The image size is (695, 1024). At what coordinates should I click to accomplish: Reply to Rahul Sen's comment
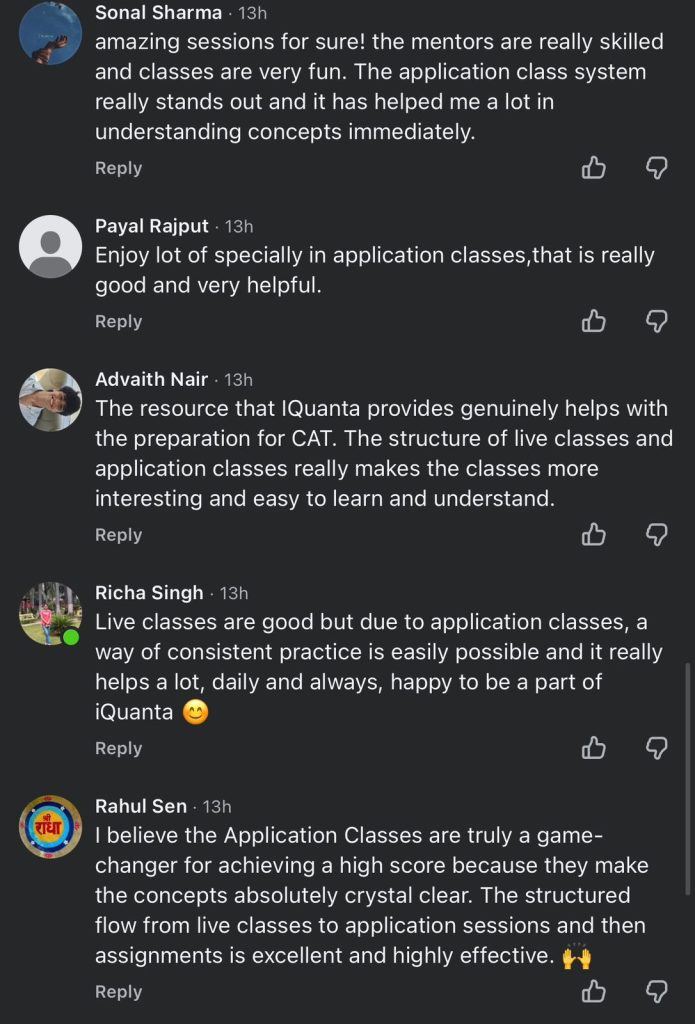pos(118,992)
